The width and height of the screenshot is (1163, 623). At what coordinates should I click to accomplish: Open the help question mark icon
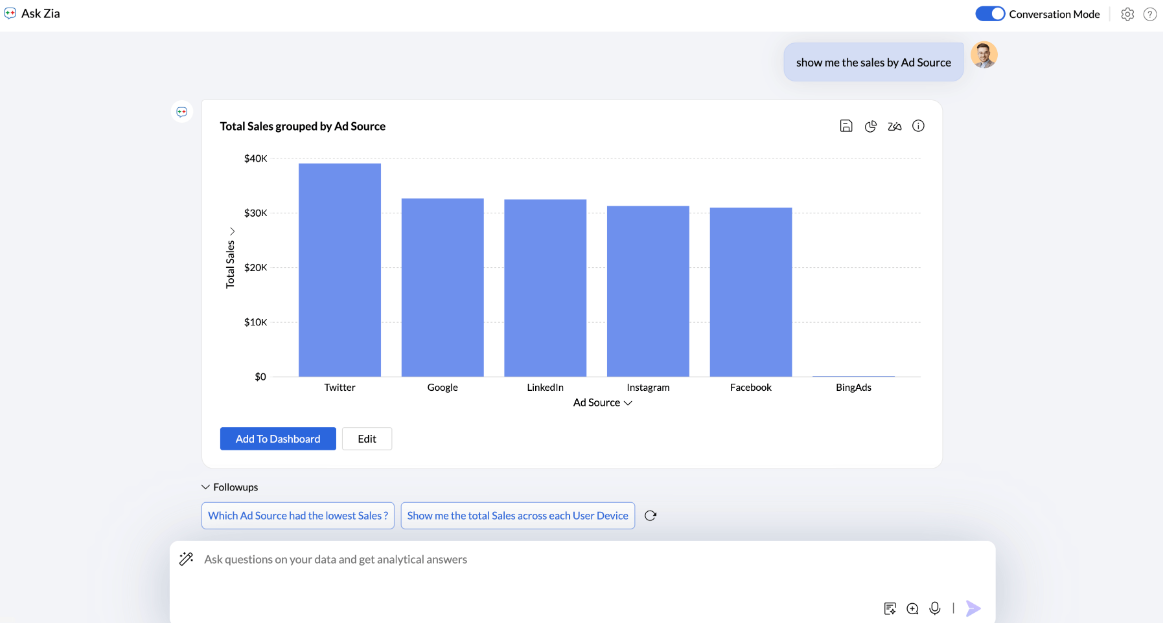[x=1150, y=14]
